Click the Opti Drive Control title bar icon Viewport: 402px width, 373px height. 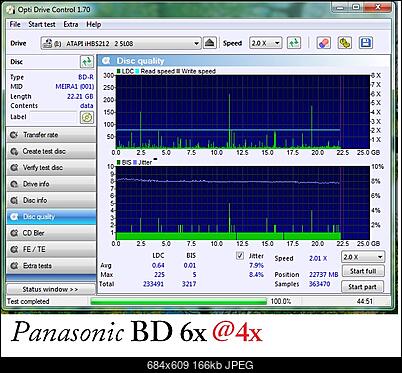(11, 9)
